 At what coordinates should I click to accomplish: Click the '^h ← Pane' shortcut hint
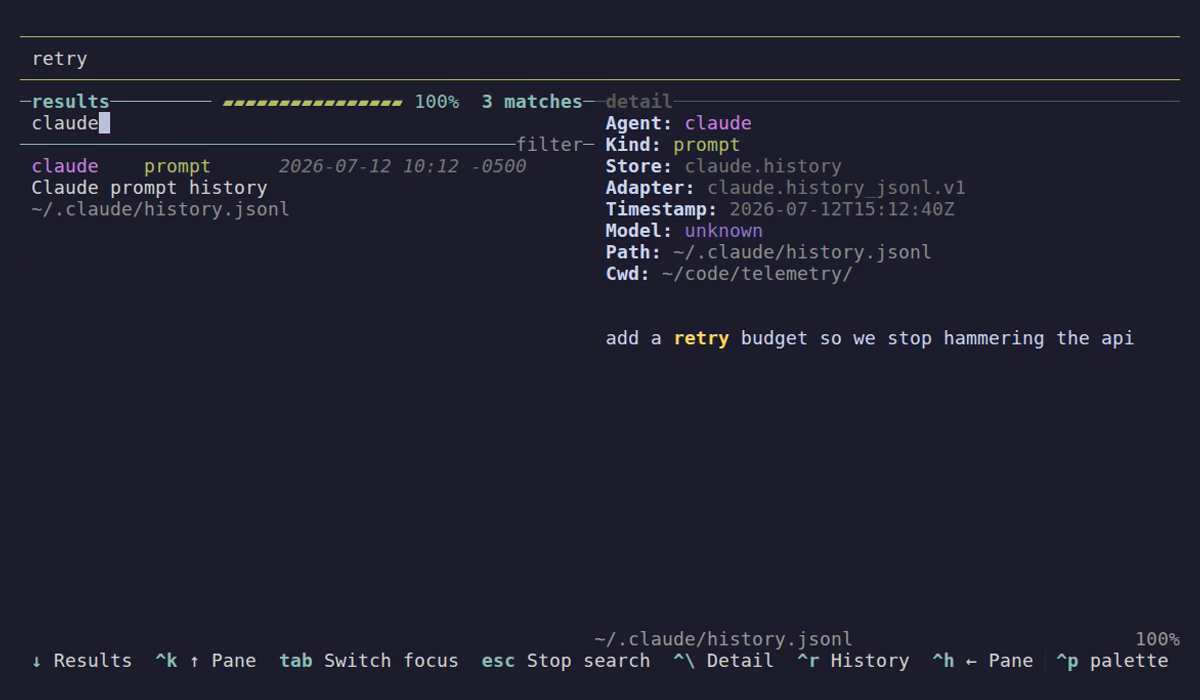click(982, 660)
